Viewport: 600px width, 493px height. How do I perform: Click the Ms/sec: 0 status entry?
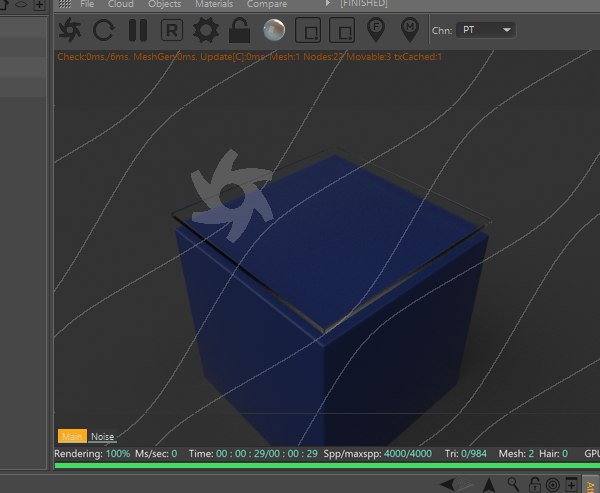pyautogui.click(x=156, y=454)
